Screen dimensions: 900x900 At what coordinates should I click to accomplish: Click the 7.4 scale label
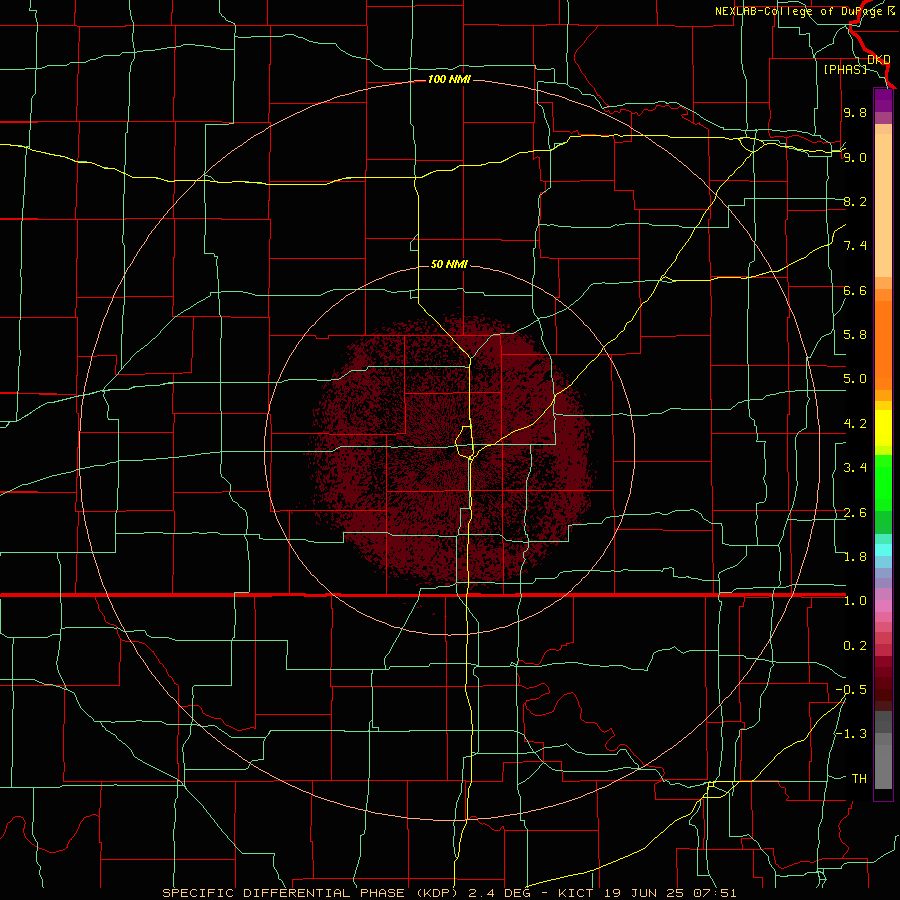pos(855,246)
